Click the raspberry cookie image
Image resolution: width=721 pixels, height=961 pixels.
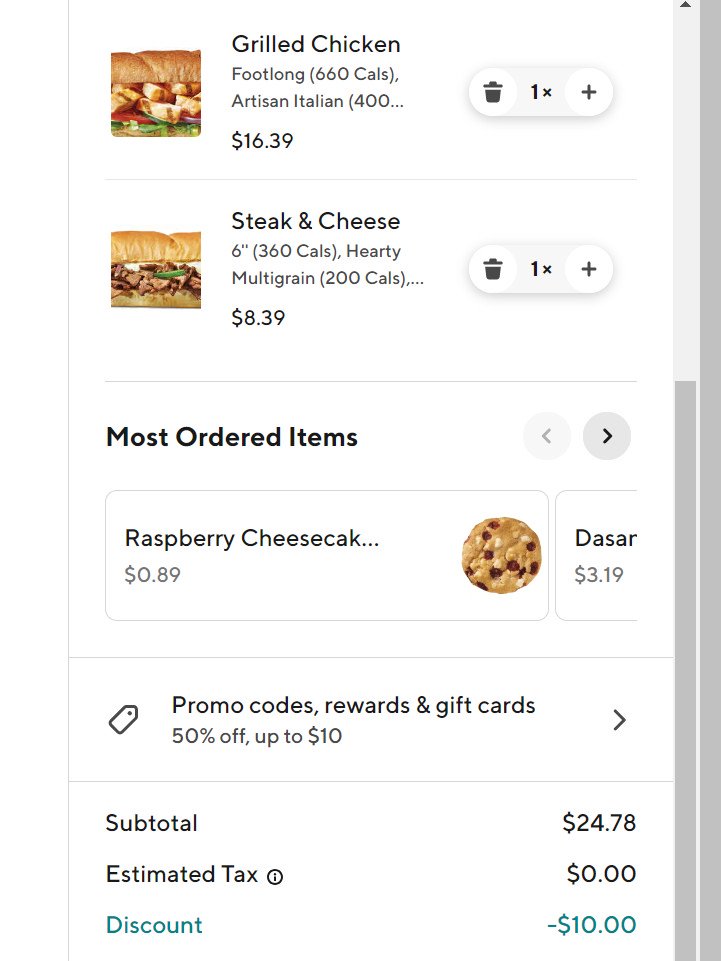(x=502, y=555)
